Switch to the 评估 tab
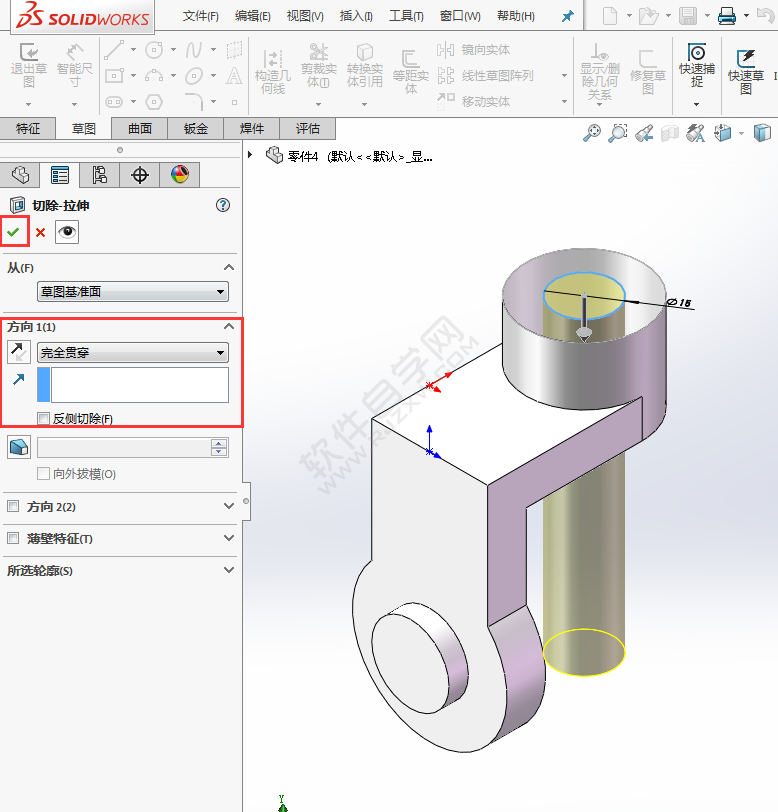 point(308,128)
